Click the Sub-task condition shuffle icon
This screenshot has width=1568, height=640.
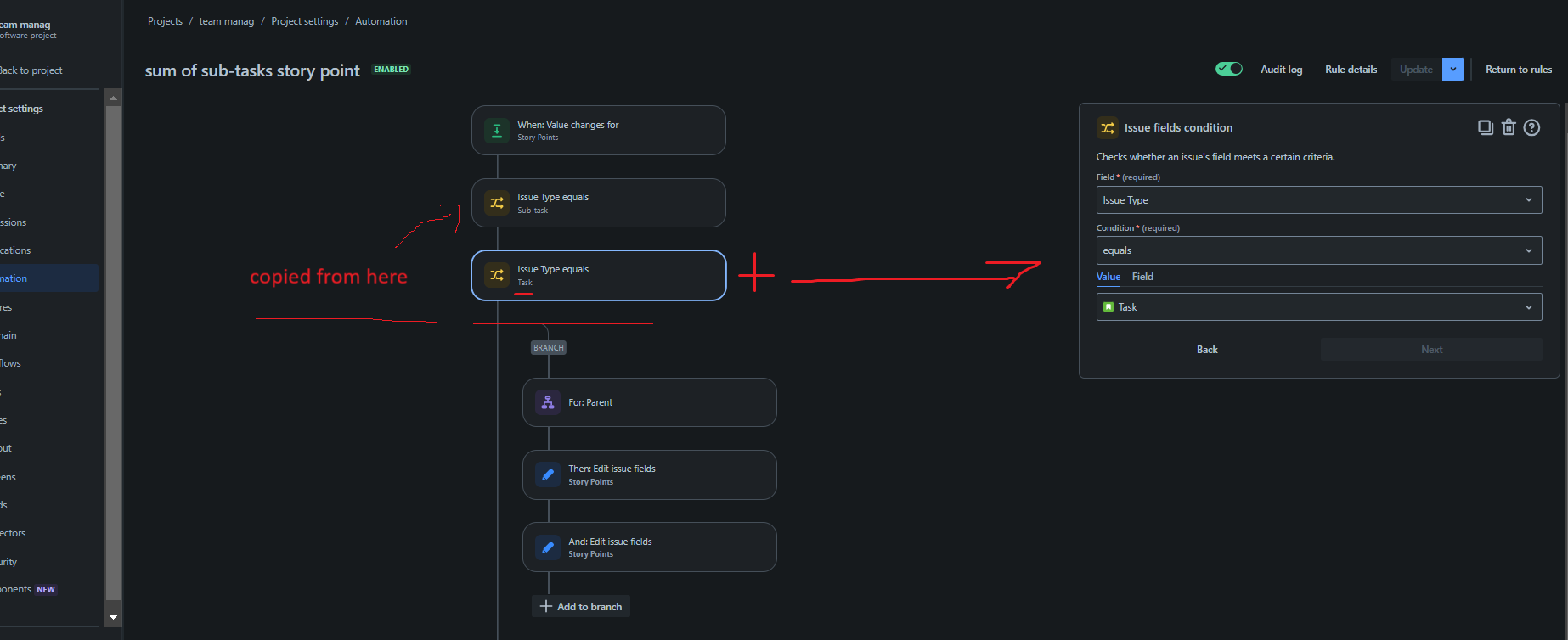pos(497,203)
